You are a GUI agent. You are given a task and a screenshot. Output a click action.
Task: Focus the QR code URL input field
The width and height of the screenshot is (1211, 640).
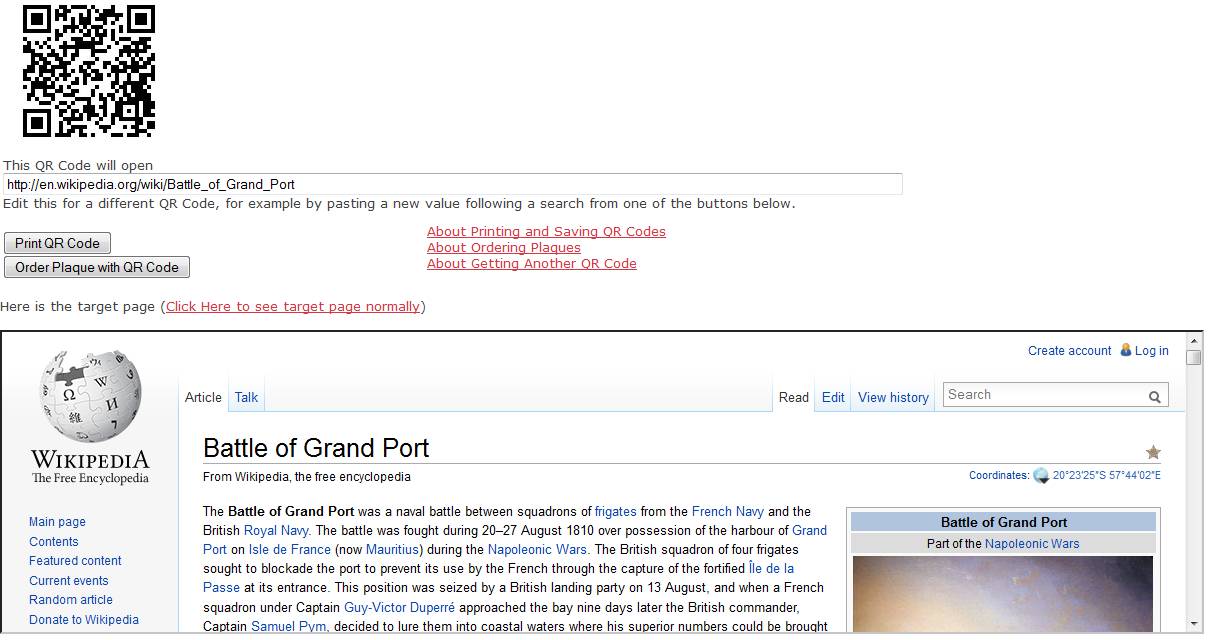click(x=453, y=184)
